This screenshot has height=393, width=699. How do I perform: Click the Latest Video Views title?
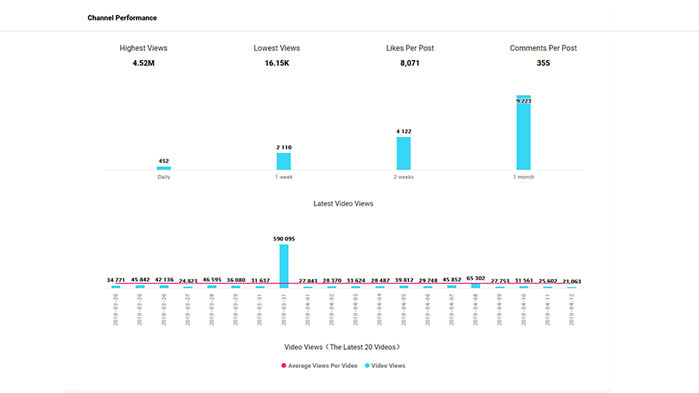pos(343,204)
